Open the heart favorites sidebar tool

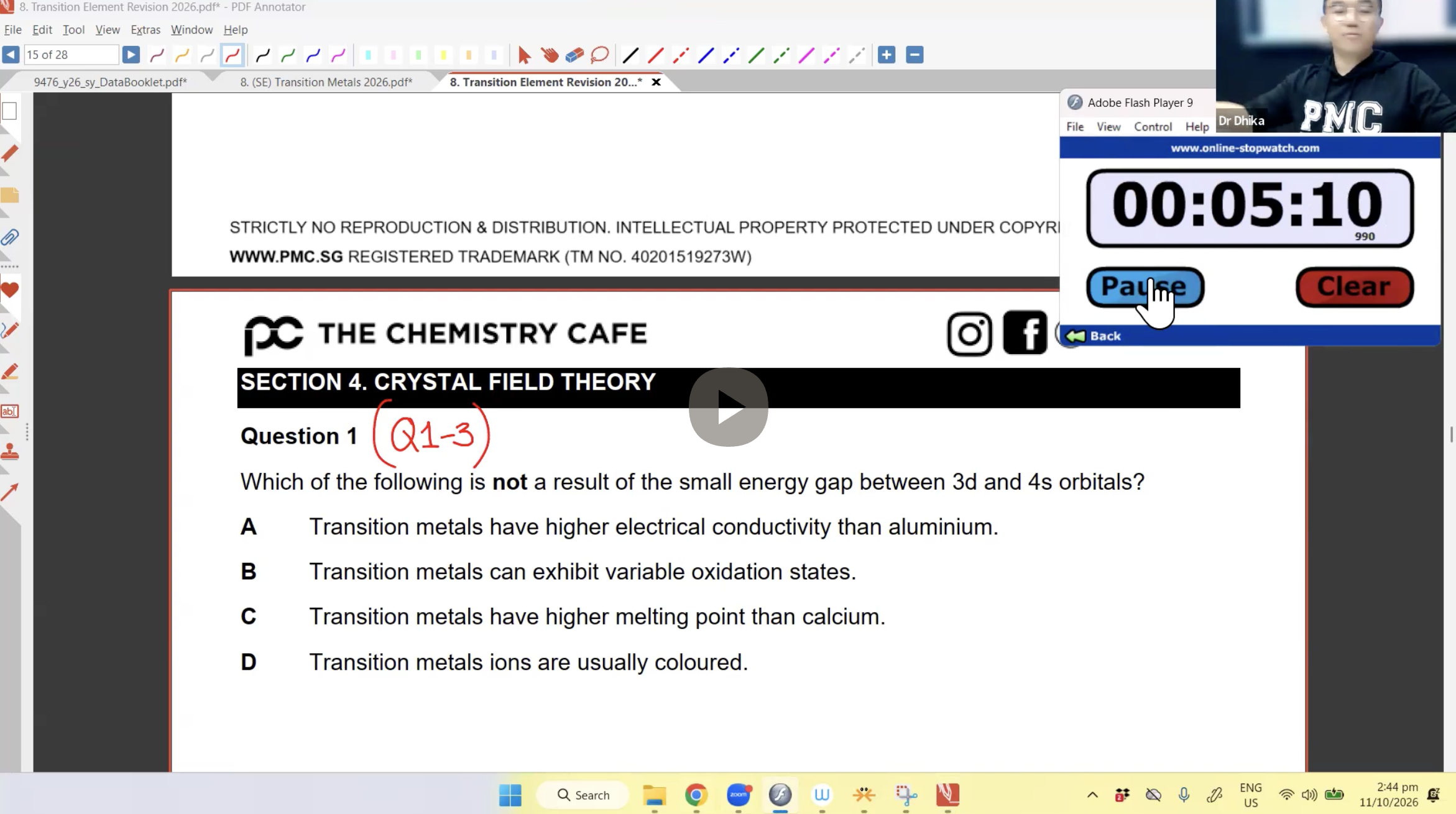click(10, 290)
